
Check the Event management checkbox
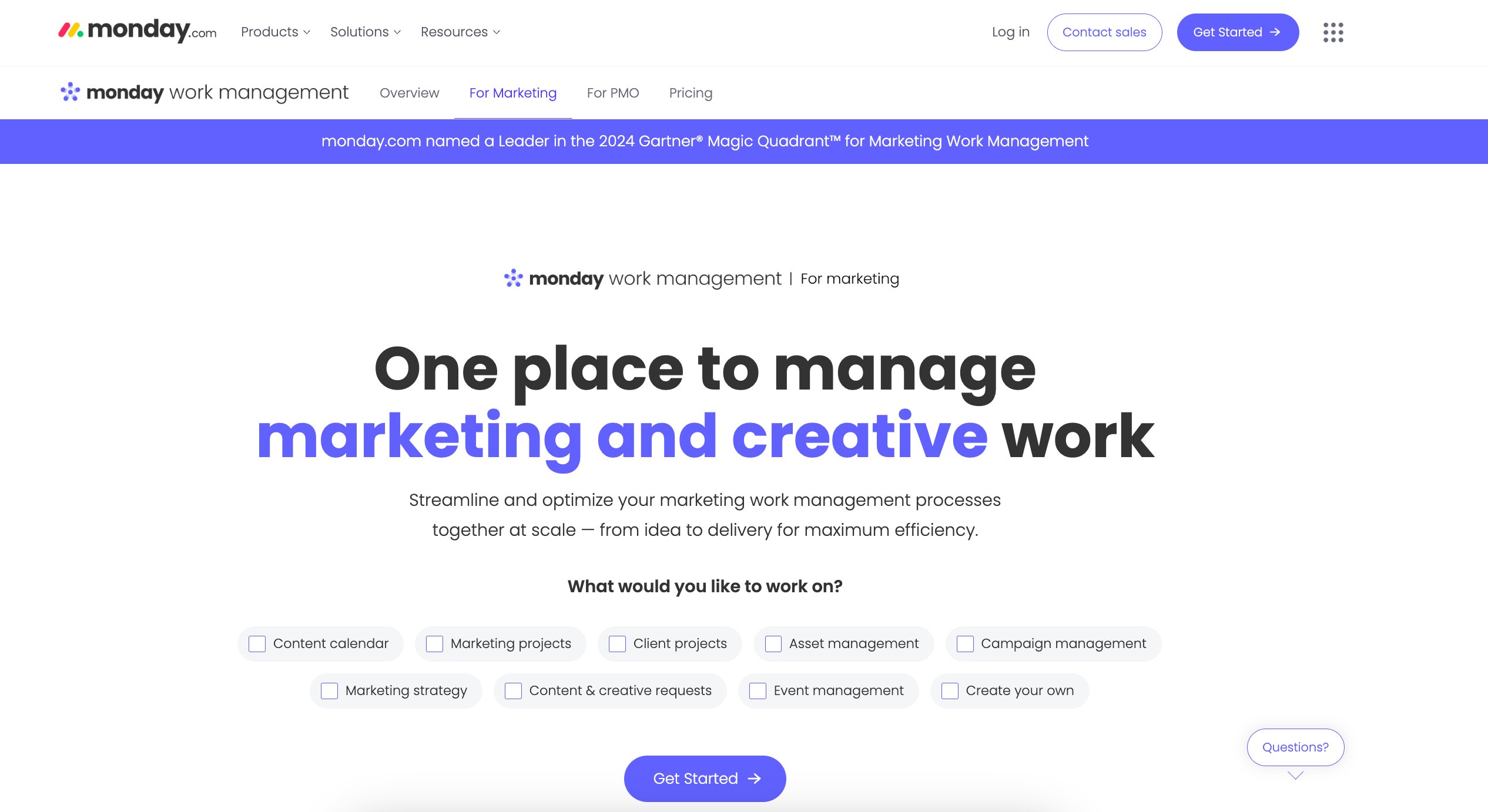pyautogui.click(x=757, y=690)
